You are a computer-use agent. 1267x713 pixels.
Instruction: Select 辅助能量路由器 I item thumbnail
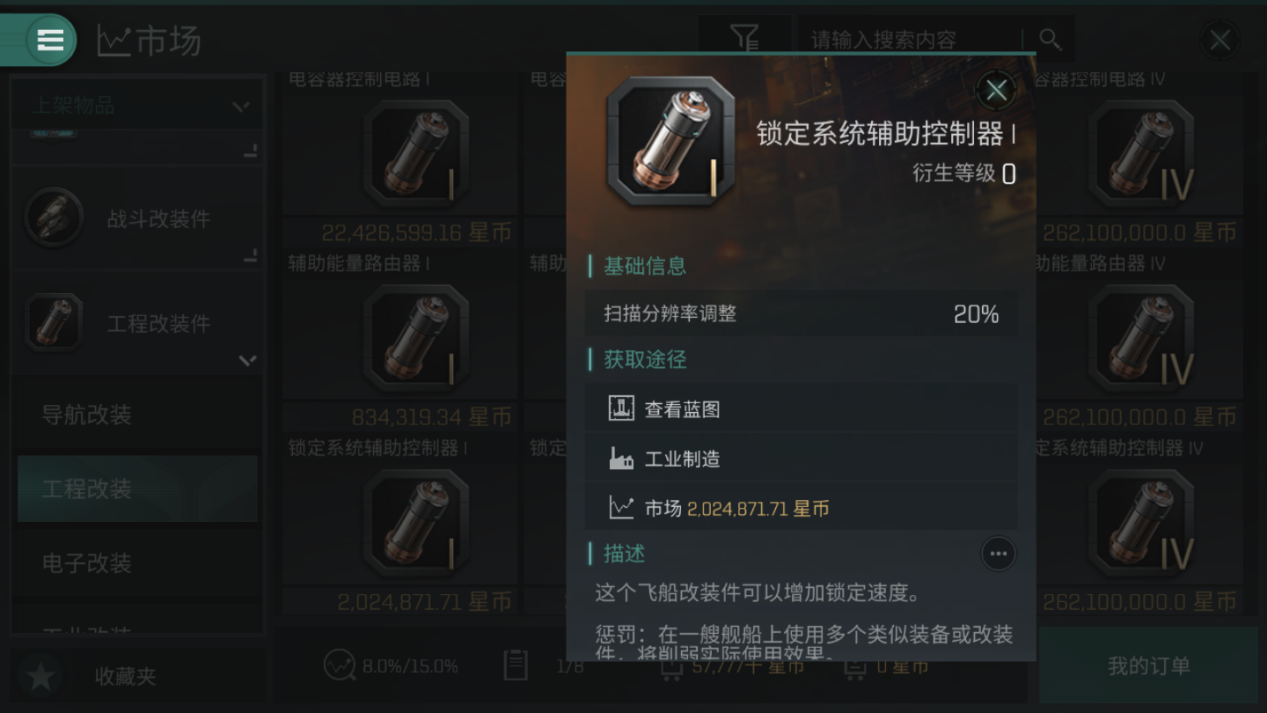pyautogui.click(x=416, y=337)
